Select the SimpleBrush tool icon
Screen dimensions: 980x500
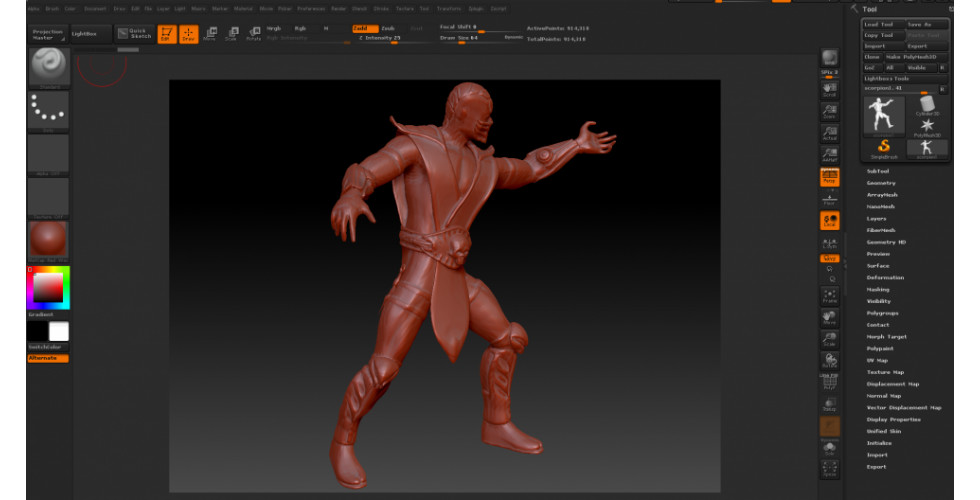pyautogui.click(x=883, y=148)
